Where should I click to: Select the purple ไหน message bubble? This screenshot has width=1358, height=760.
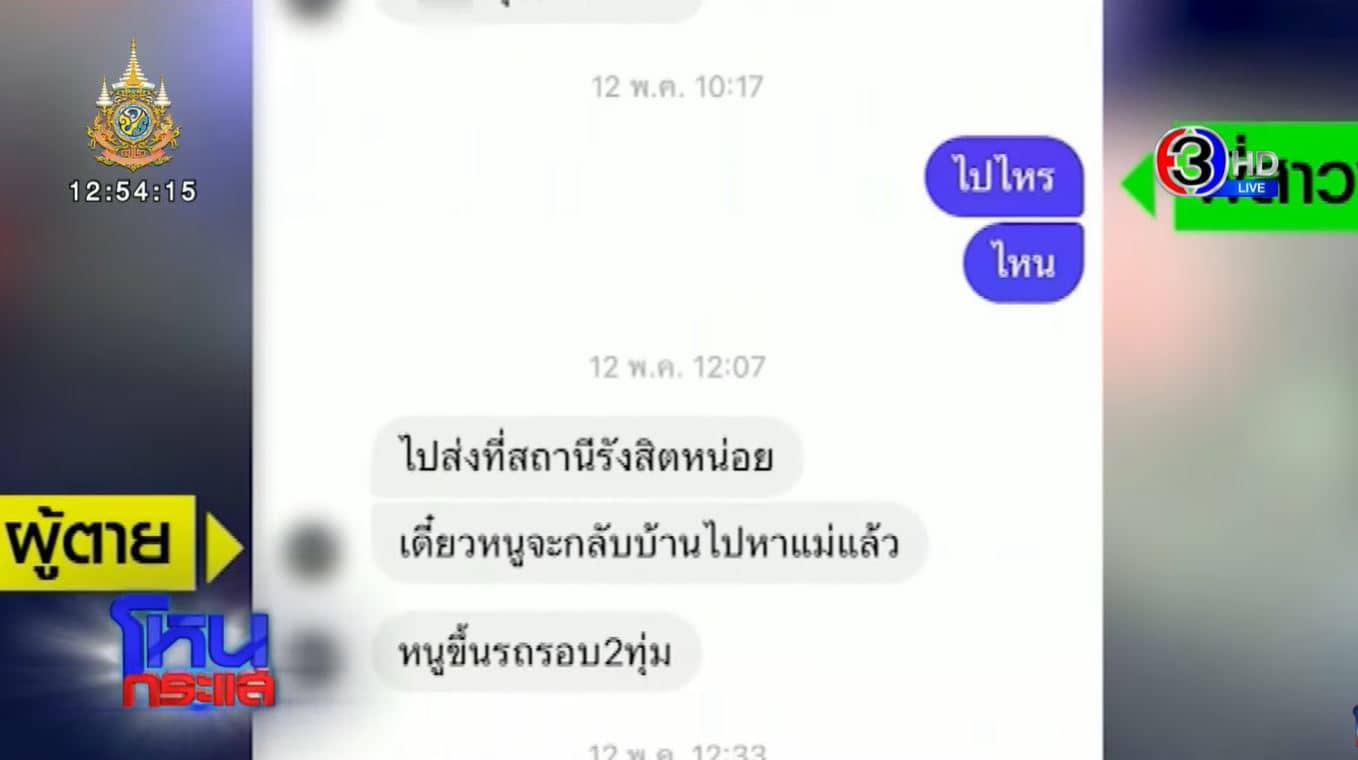(x=1023, y=263)
